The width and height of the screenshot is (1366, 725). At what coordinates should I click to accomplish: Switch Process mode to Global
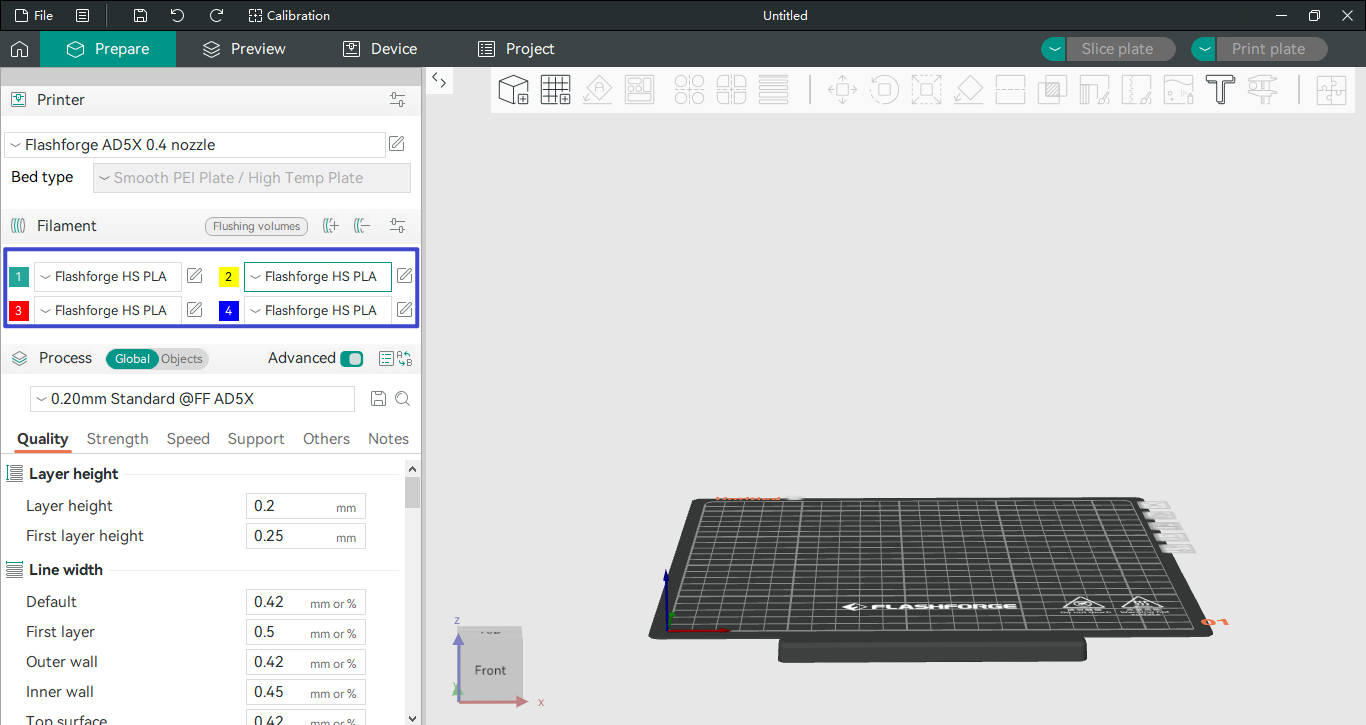pos(132,359)
